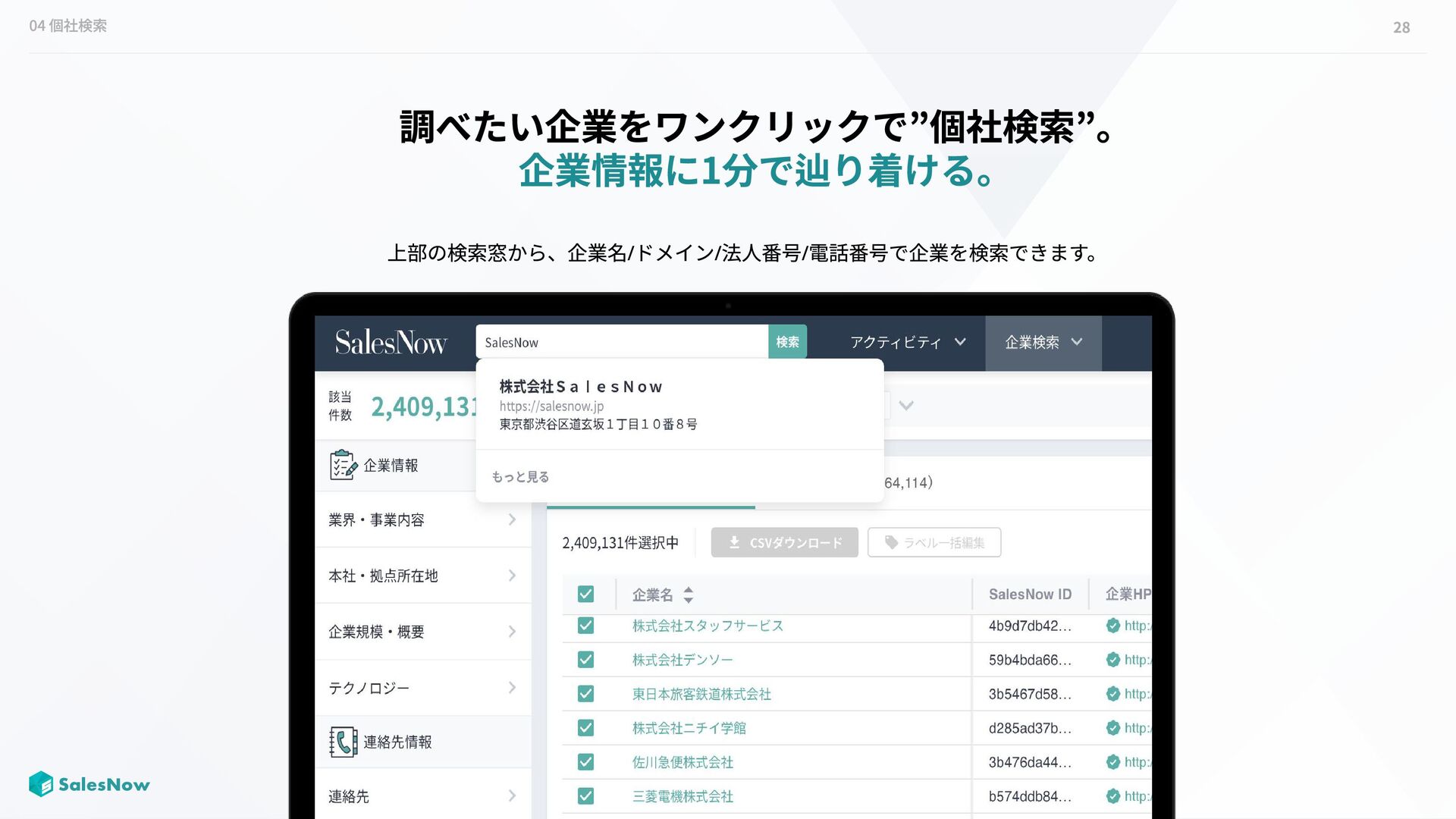
Task: Click the 企業HP column header
Action: tap(1128, 595)
